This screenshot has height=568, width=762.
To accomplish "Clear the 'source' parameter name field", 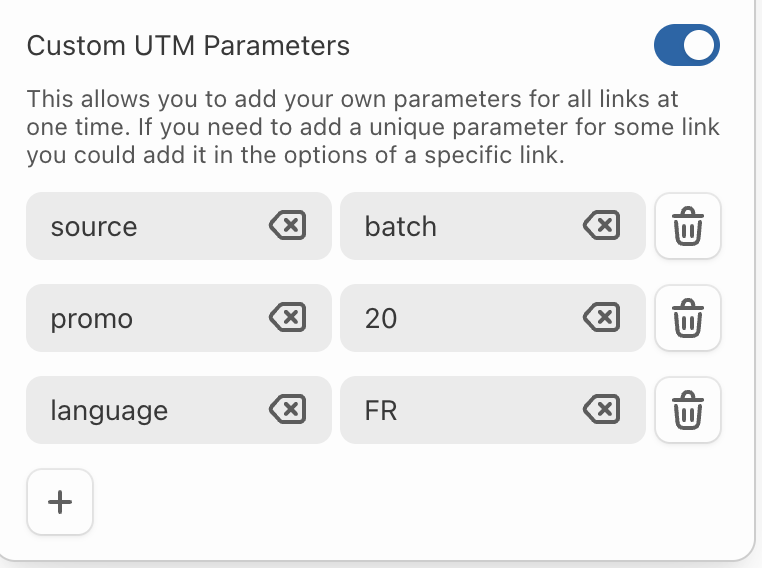I will 287,226.
